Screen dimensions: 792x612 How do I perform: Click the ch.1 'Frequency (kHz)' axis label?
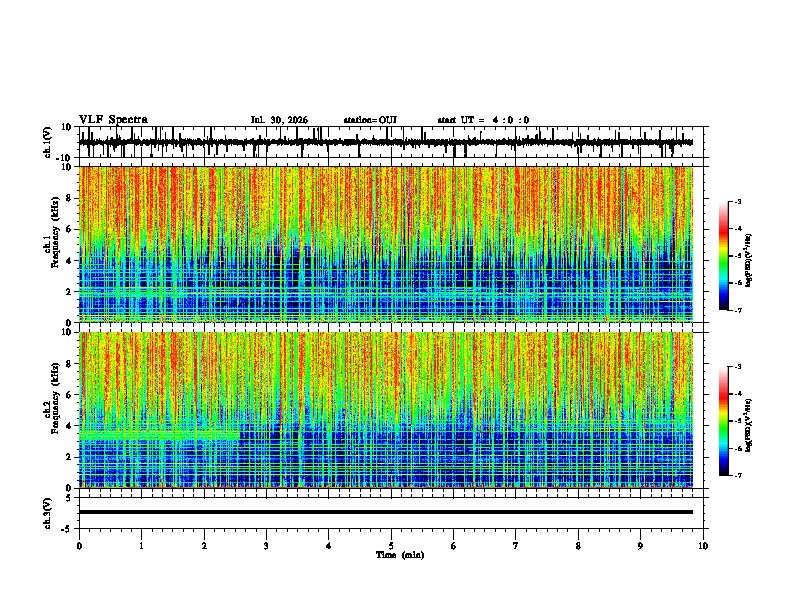[55, 233]
